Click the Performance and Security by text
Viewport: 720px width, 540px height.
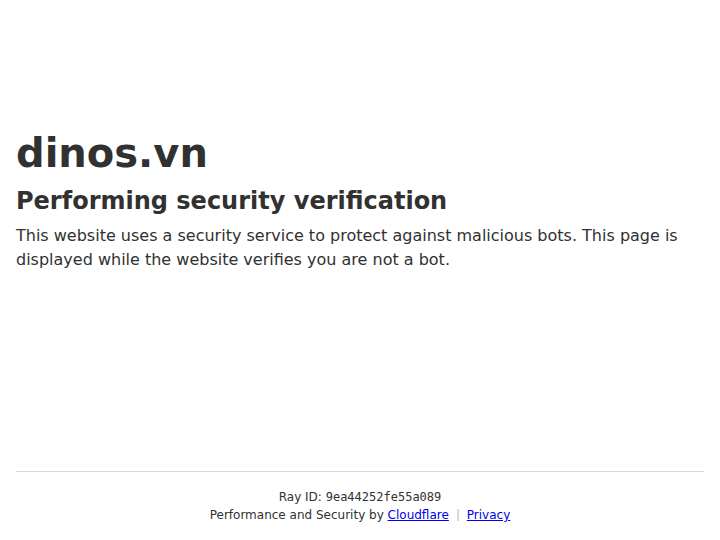coord(297,515)
